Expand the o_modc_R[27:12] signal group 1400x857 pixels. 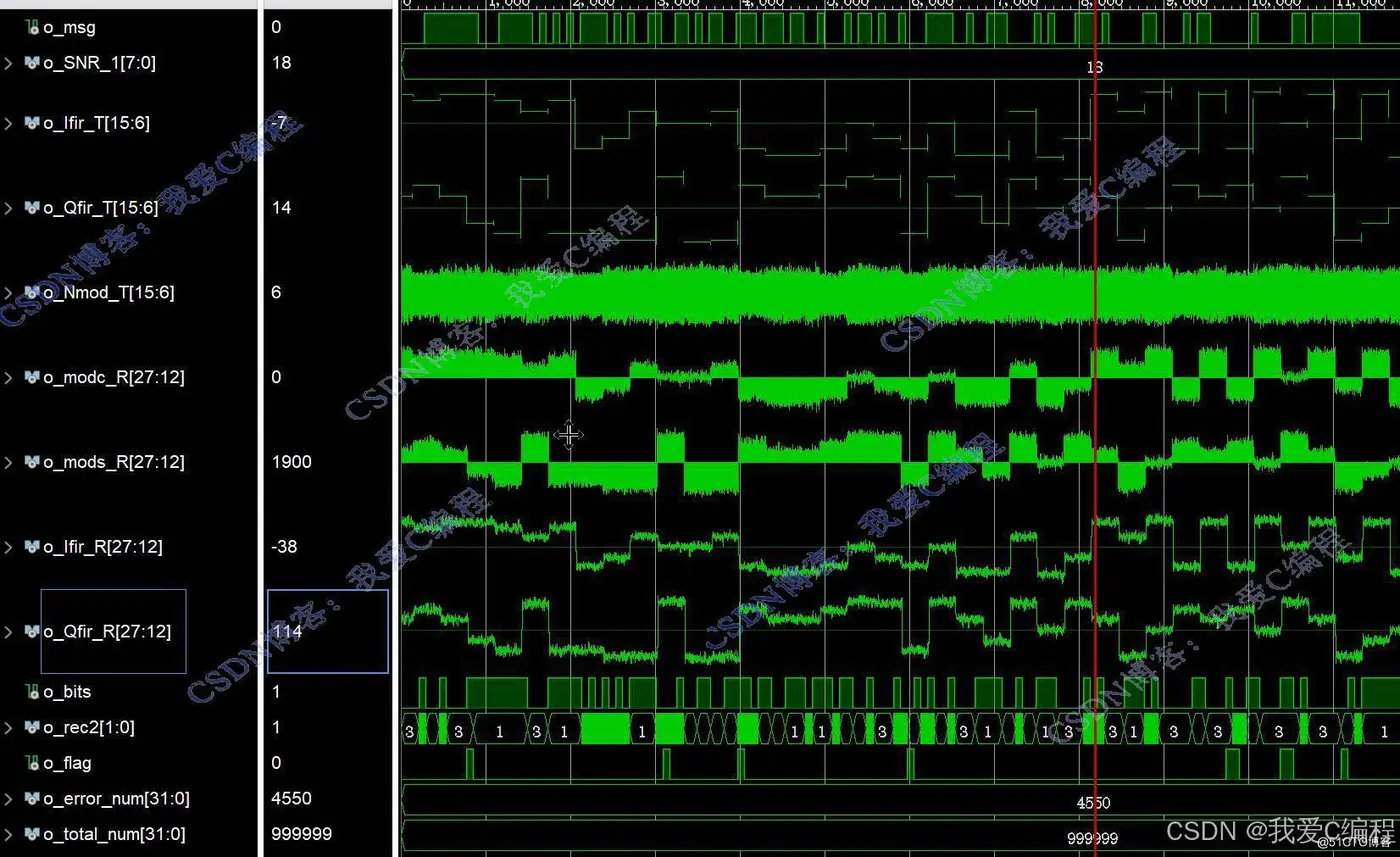point(9,377)
